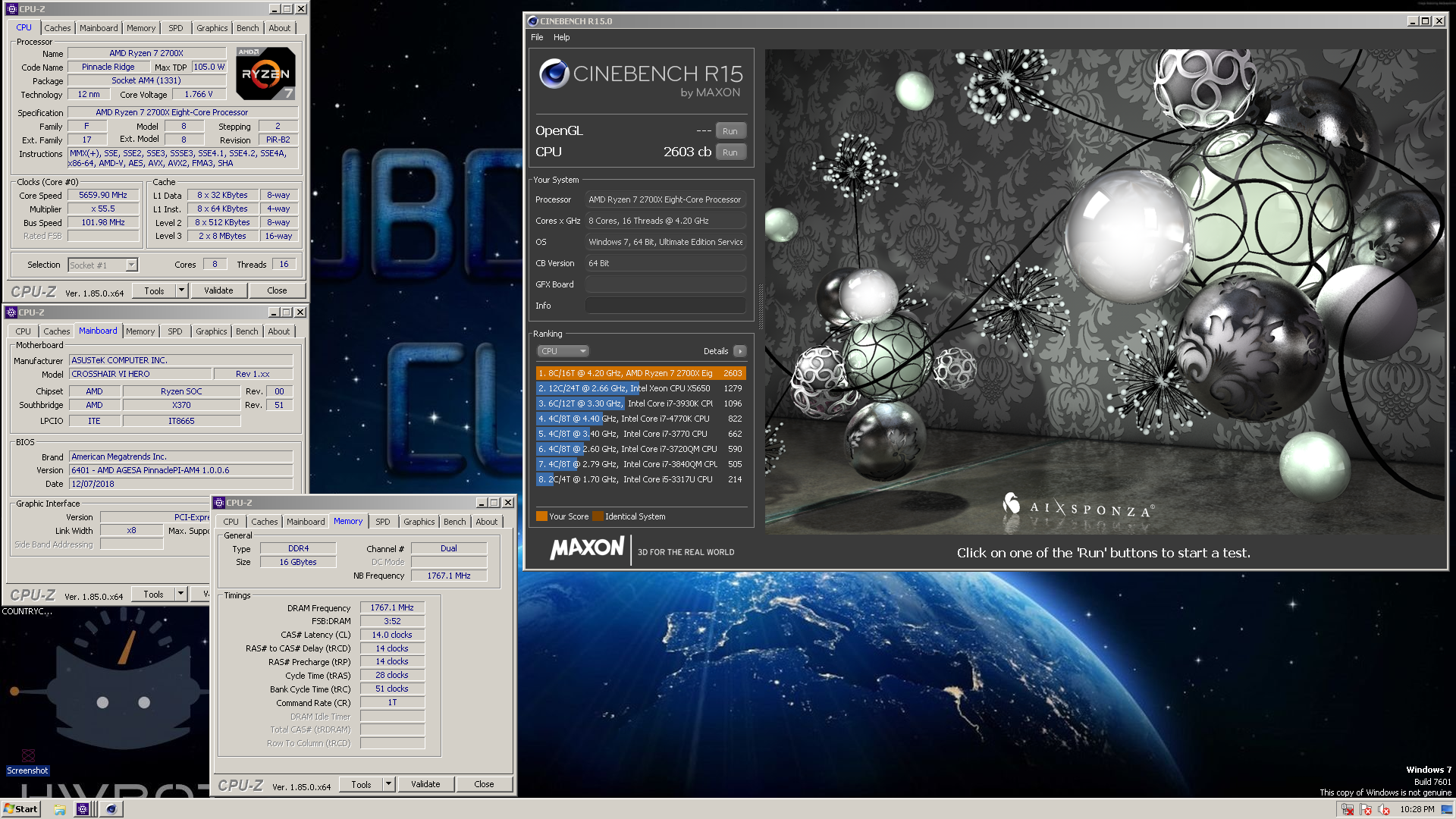Open the Screenshot desktop shortcut

coord(28,761)
